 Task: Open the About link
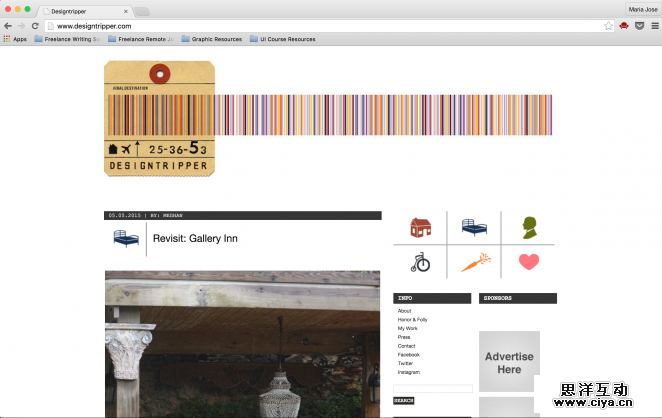(x=404, y=311)
